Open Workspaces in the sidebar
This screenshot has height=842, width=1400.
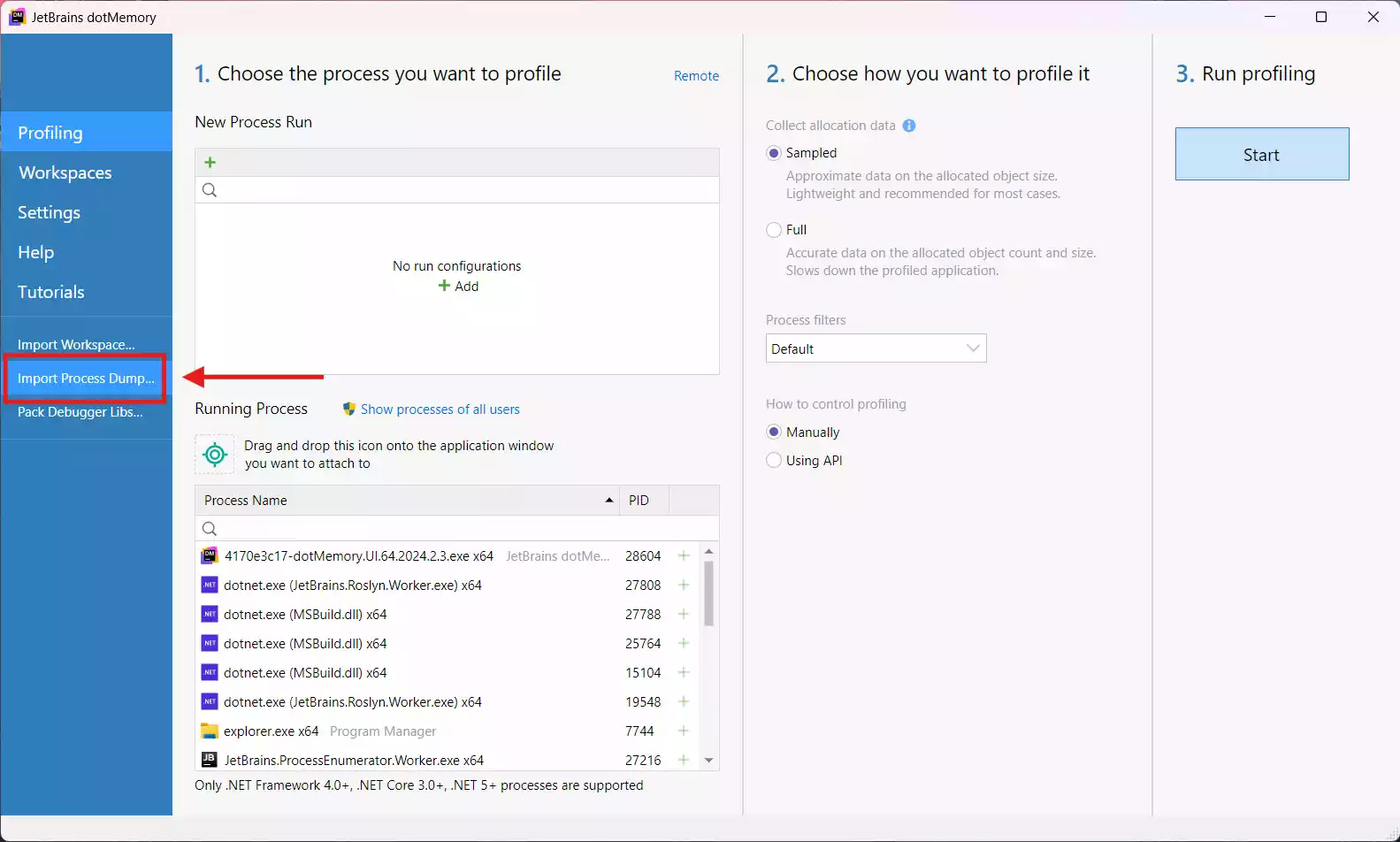tap(87, 172)
